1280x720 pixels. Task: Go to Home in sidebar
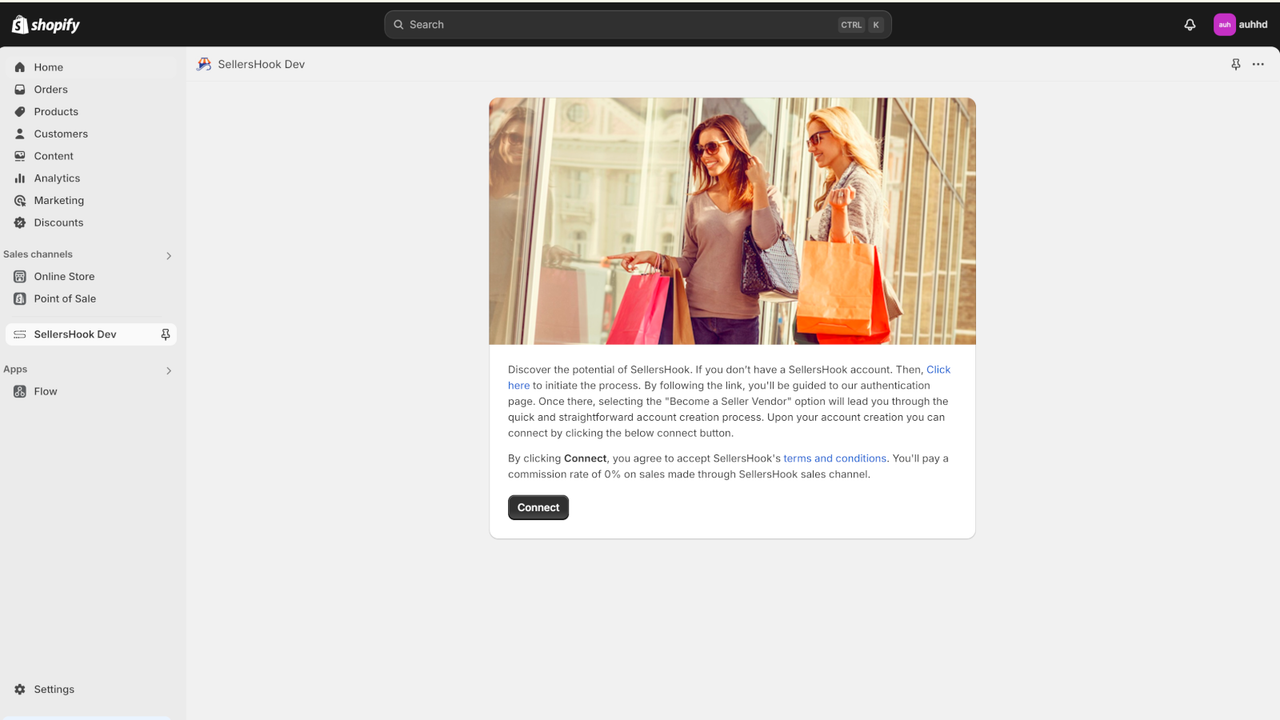[x=92, y=67]
